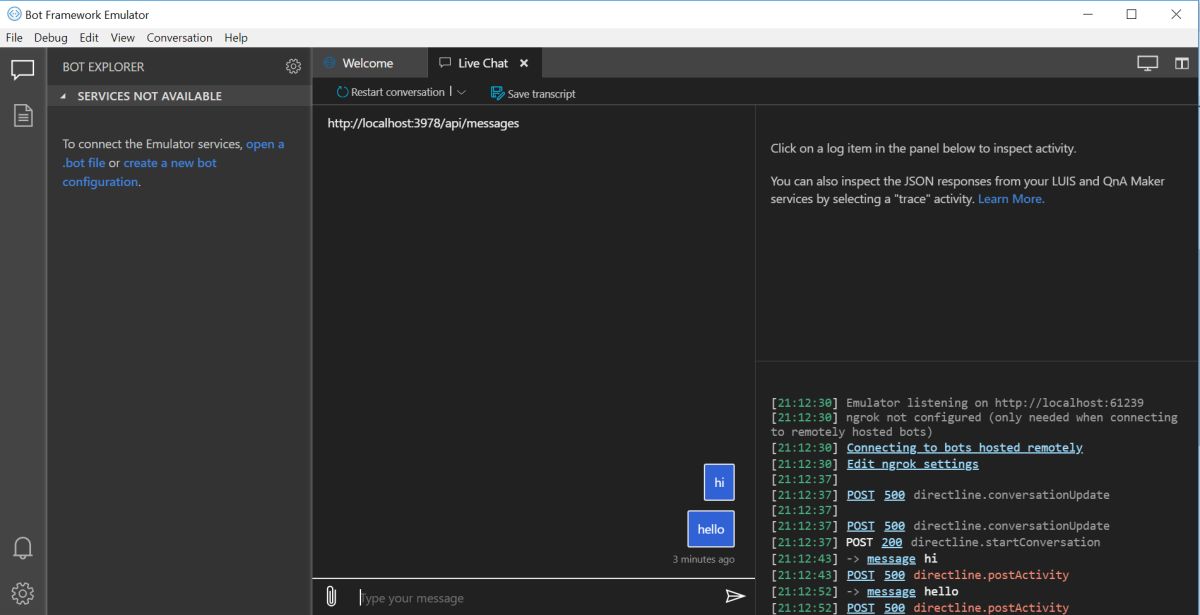Screen dimensions: 1200x615
Task: Open the Debug menu
Action: pos(51,38)
